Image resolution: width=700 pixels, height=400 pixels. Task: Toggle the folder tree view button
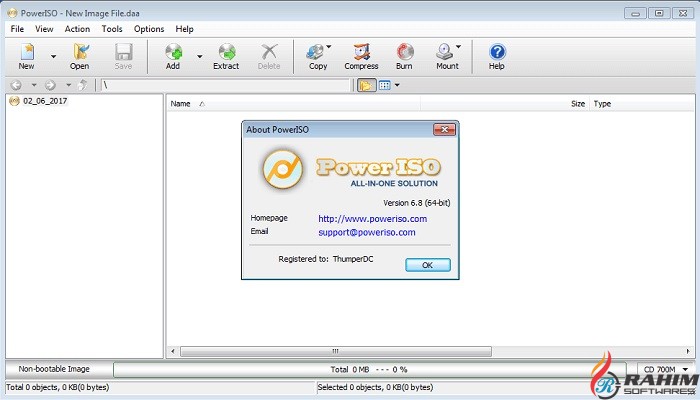pyautogui.click(x=366, y=85)
